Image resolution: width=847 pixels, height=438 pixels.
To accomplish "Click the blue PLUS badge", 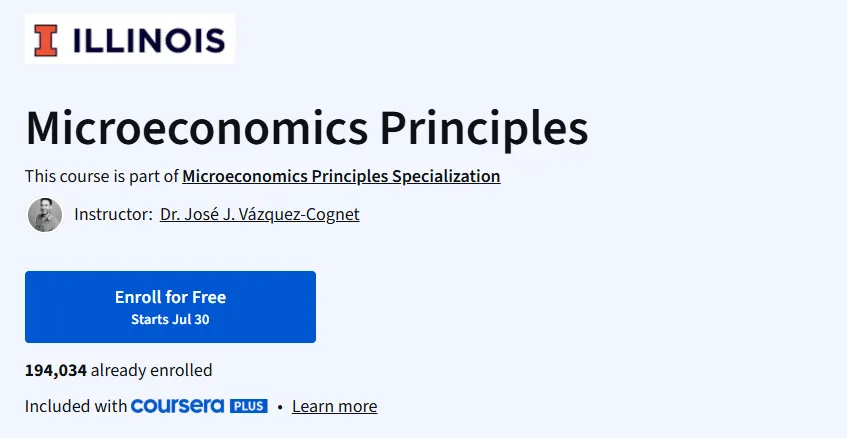I will click(248, 406).
